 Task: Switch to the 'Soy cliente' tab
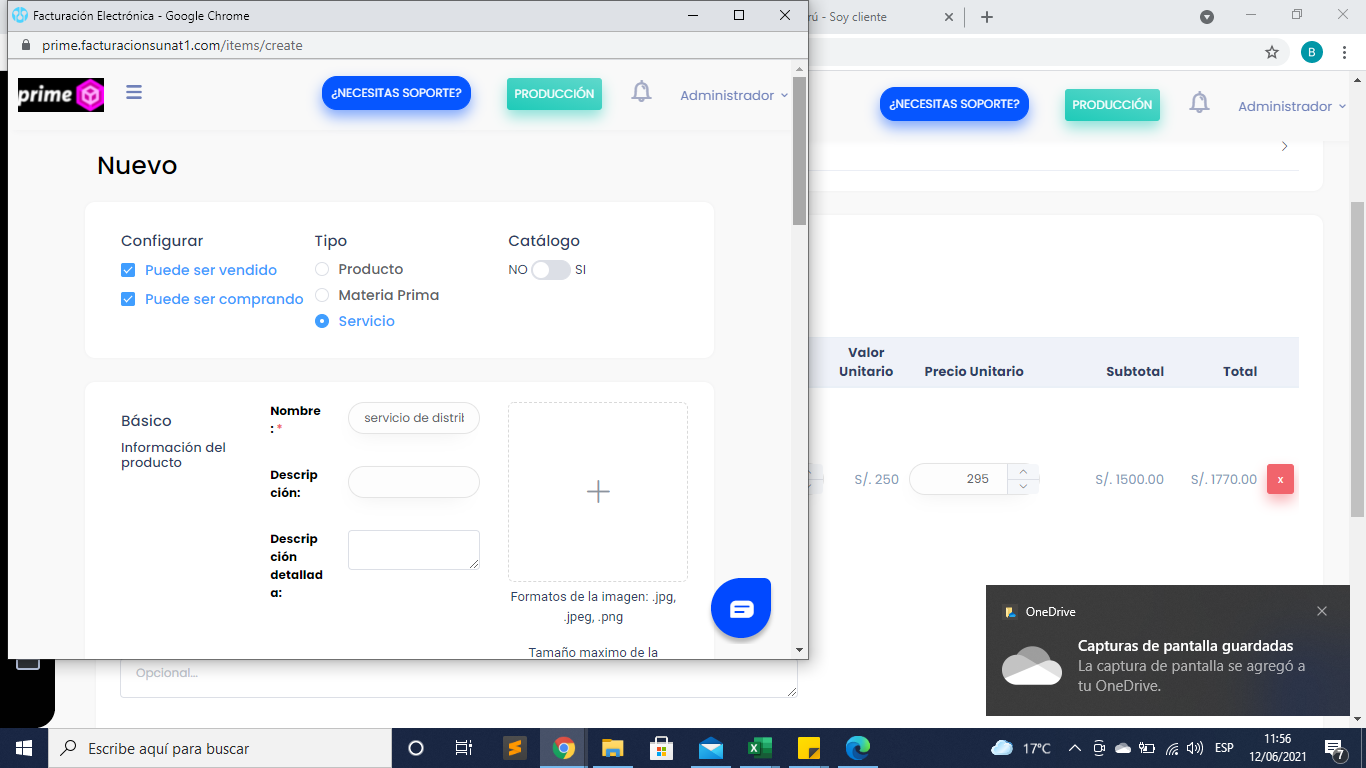[870, 17]
